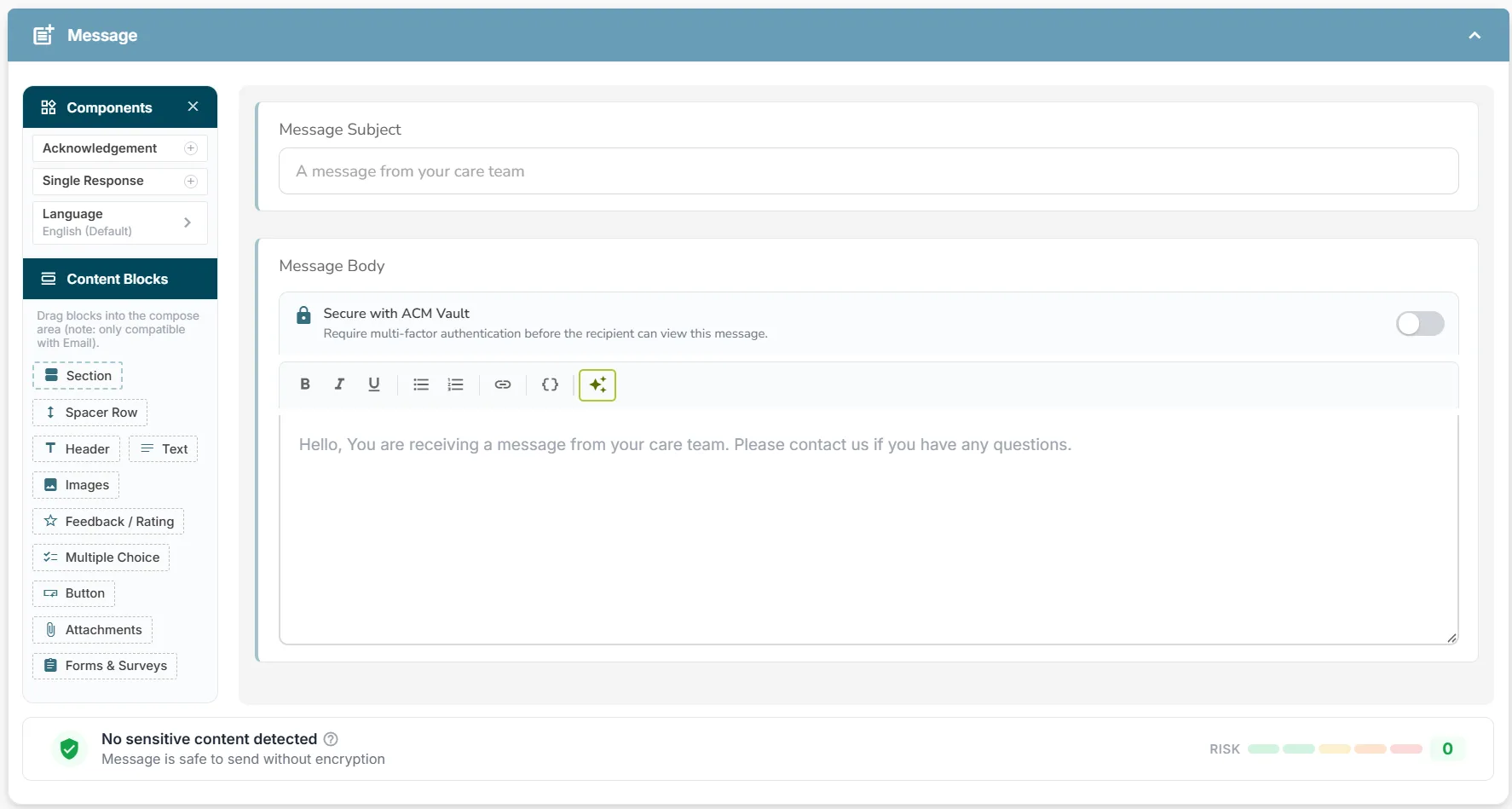This screenshot has width=1512, height=809.
Task: Select the Forms & Surveys block
Action: (x=105, y=666)
